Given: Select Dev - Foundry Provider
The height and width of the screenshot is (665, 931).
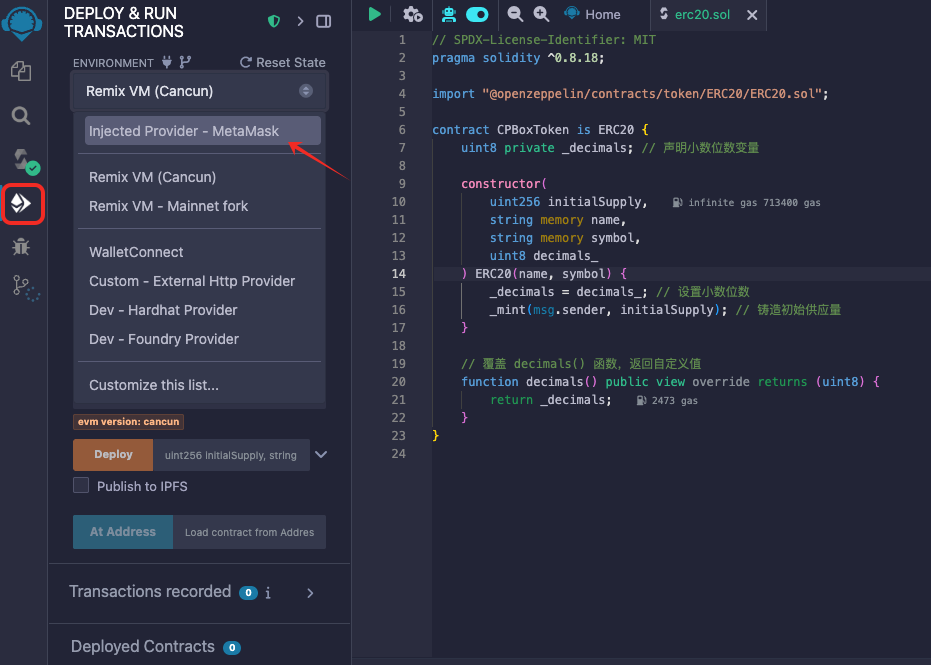Looking at the screenshot, I should (164, 339).
